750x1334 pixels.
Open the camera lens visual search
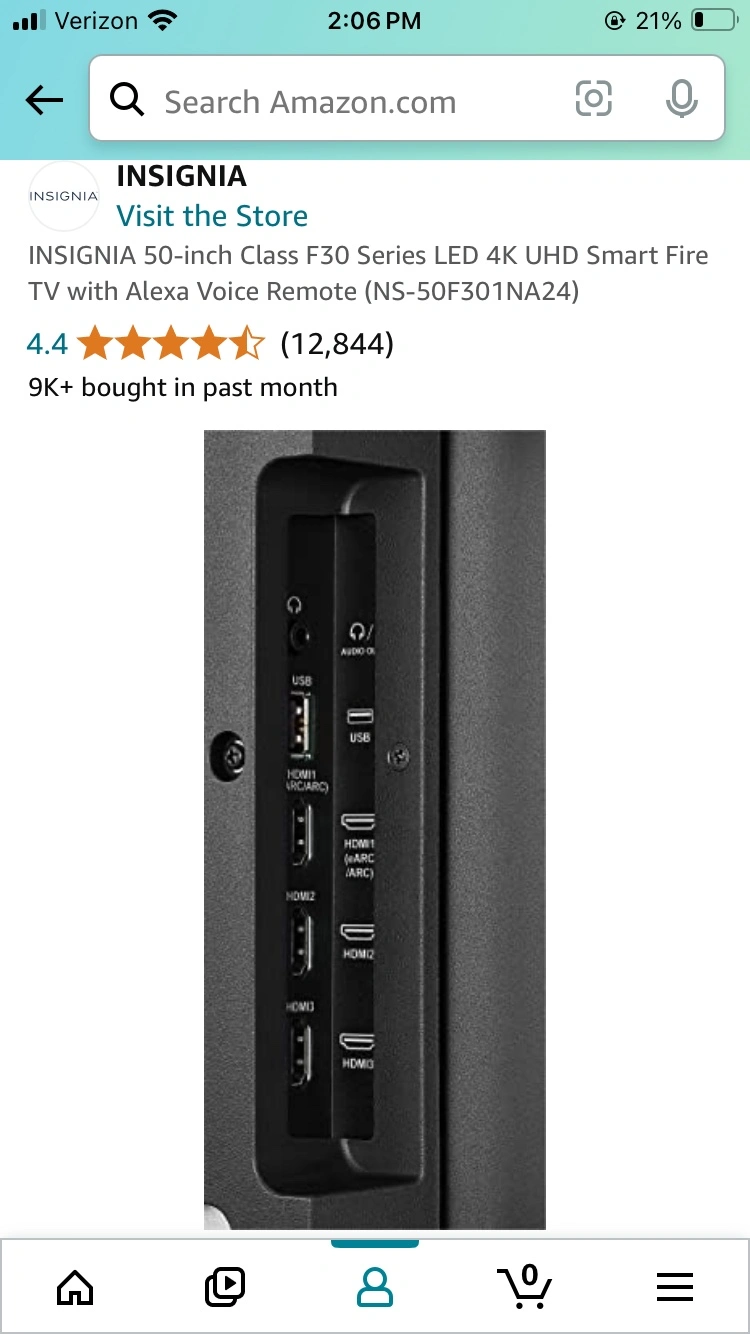[x=593, y=98]
